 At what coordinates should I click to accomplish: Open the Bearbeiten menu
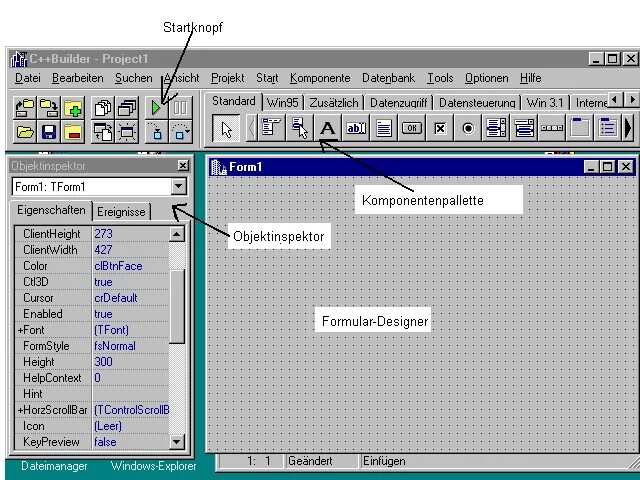[78, 78]
